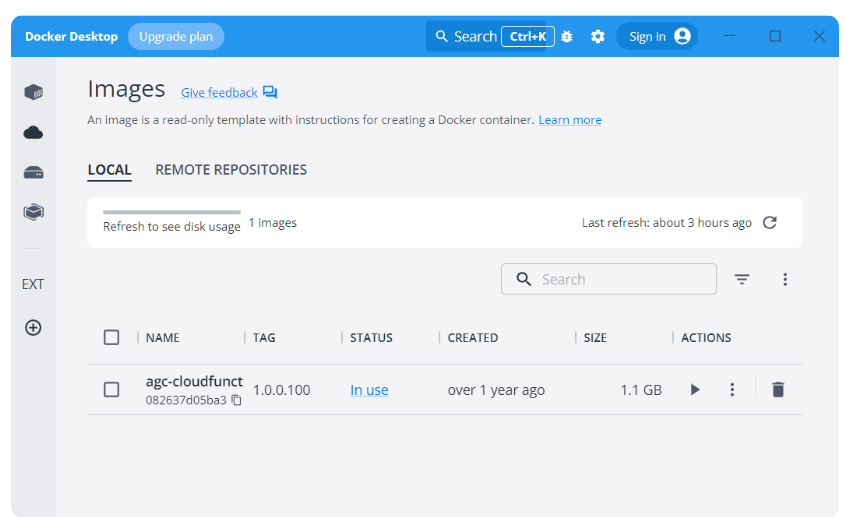Switch to the LOCAL tab
Screen dimensions: 852x517
[109, 170]
